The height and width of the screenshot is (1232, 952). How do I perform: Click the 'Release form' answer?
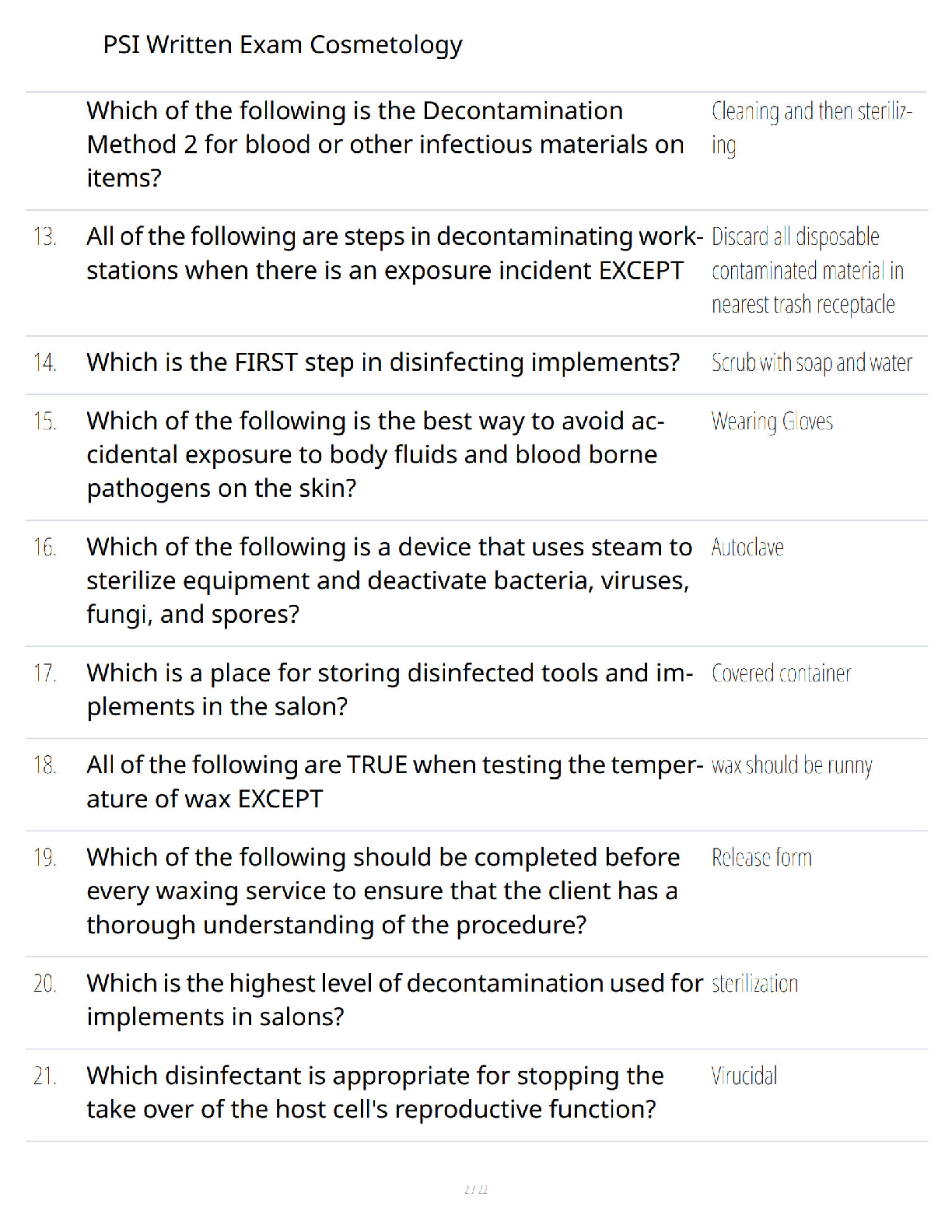coord(761,858)
